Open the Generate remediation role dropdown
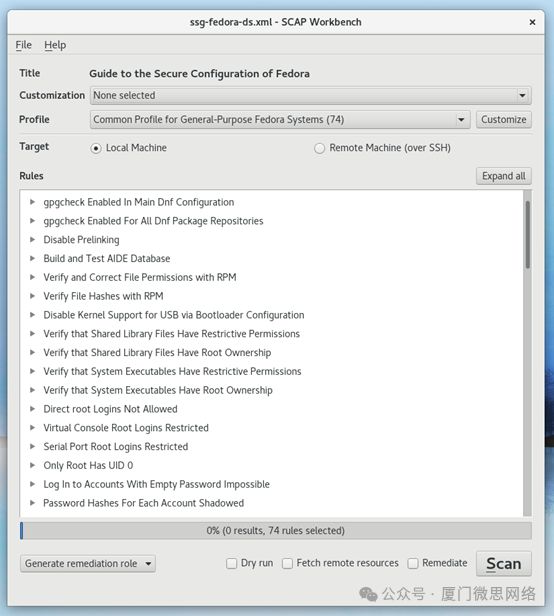 [x=88, y=563]
